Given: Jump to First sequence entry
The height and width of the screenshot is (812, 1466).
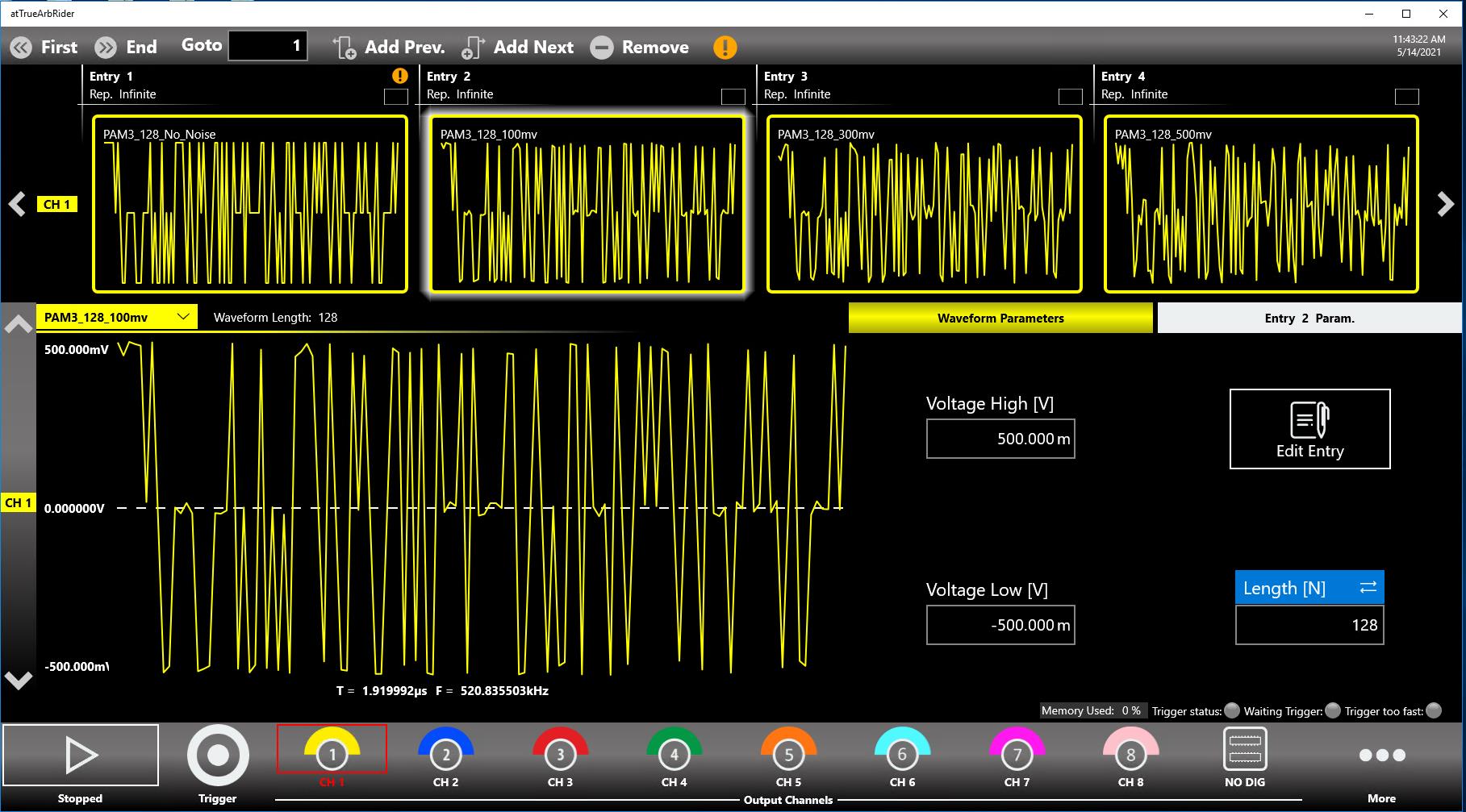Looking at the screenshot, I should click(x=44, y=47).
